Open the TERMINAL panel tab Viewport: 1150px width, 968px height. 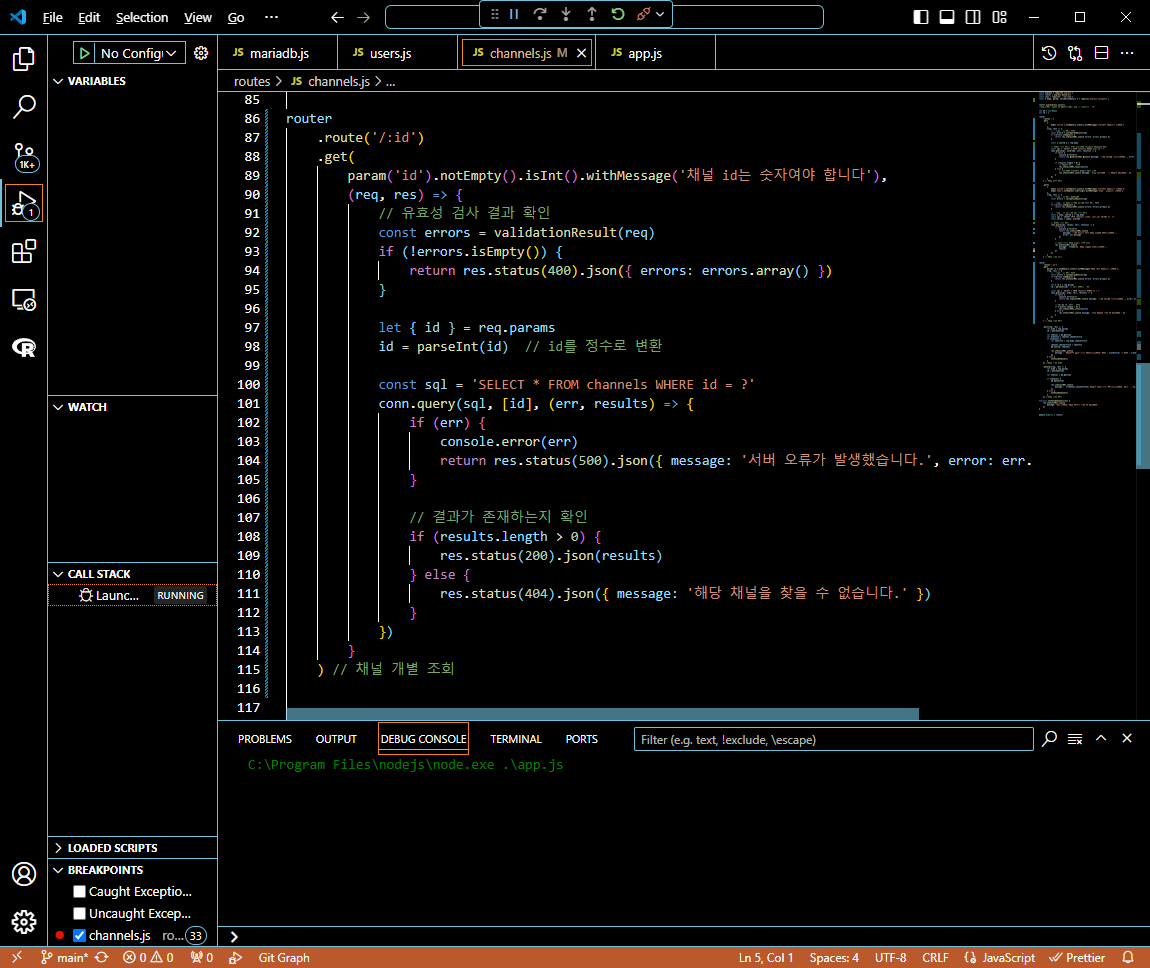tap(516, 739)
